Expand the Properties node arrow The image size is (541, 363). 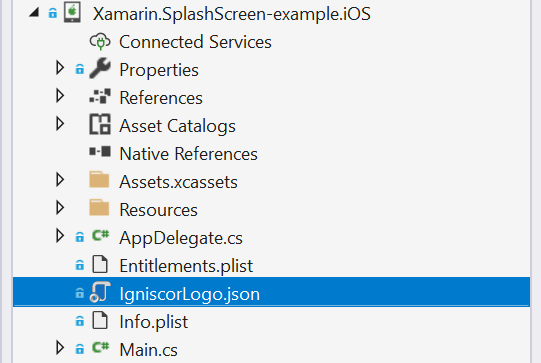pos(60,68)
